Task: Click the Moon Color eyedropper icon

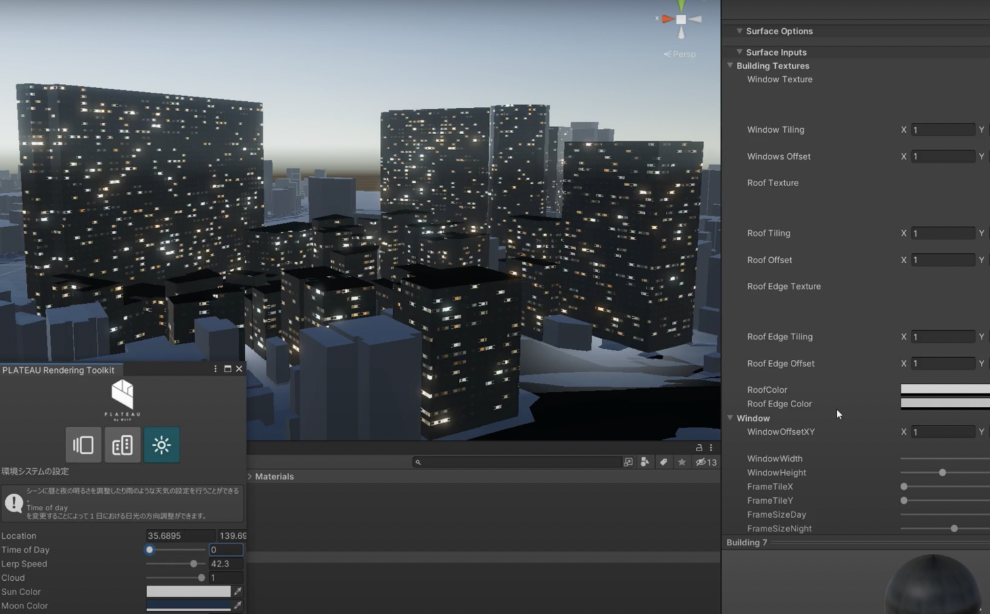Action: coord(237,606)
